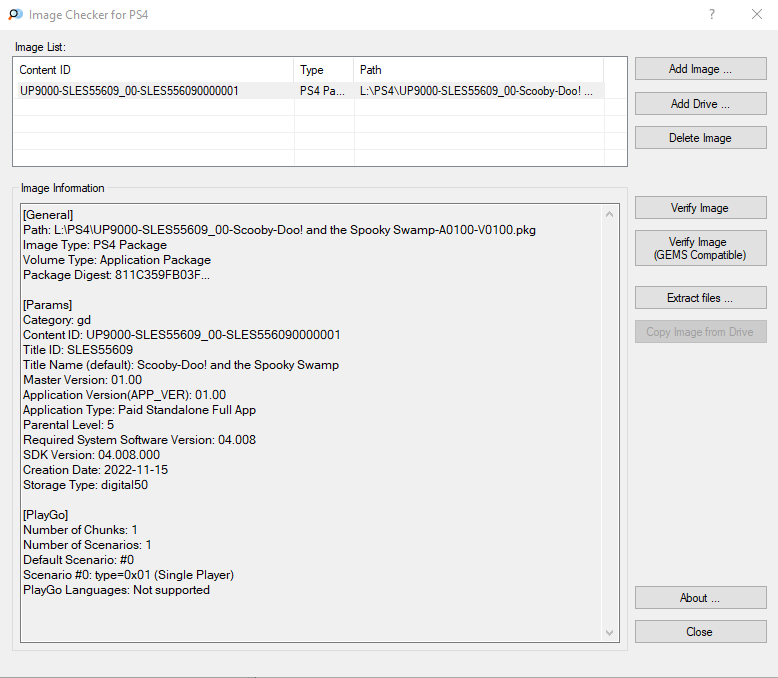The height and width of the screenshot is (678, 778).
Task: Click the 'Path: L:\PS4\...pkg' line in General
Action: [279, 230]
